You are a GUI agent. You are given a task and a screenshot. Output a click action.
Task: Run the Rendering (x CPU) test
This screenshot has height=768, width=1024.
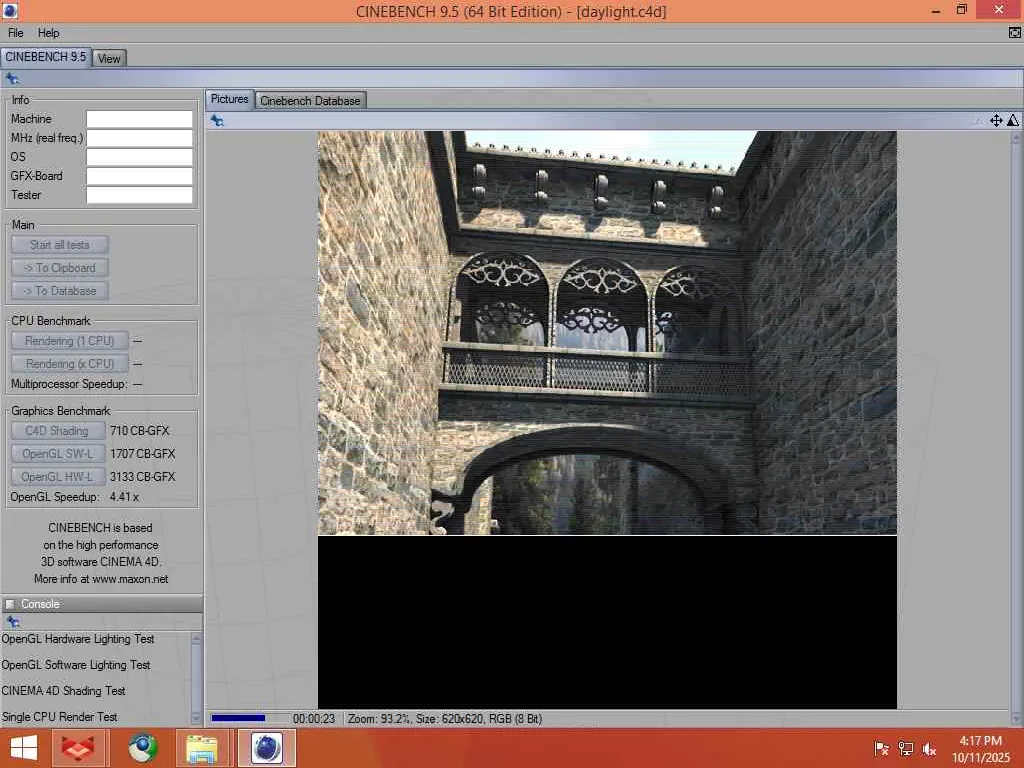(x=69, y=364)
